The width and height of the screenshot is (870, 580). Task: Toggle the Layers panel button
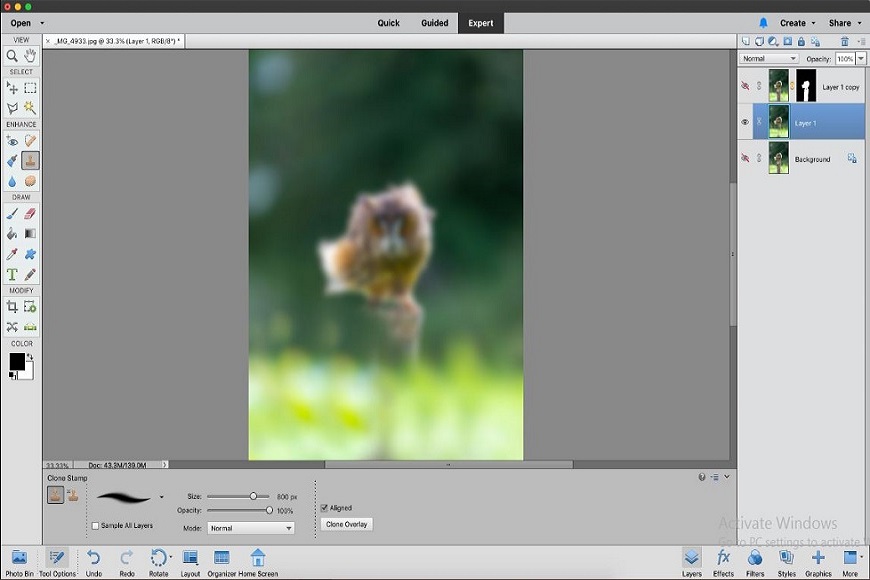(x=691, y=563)
